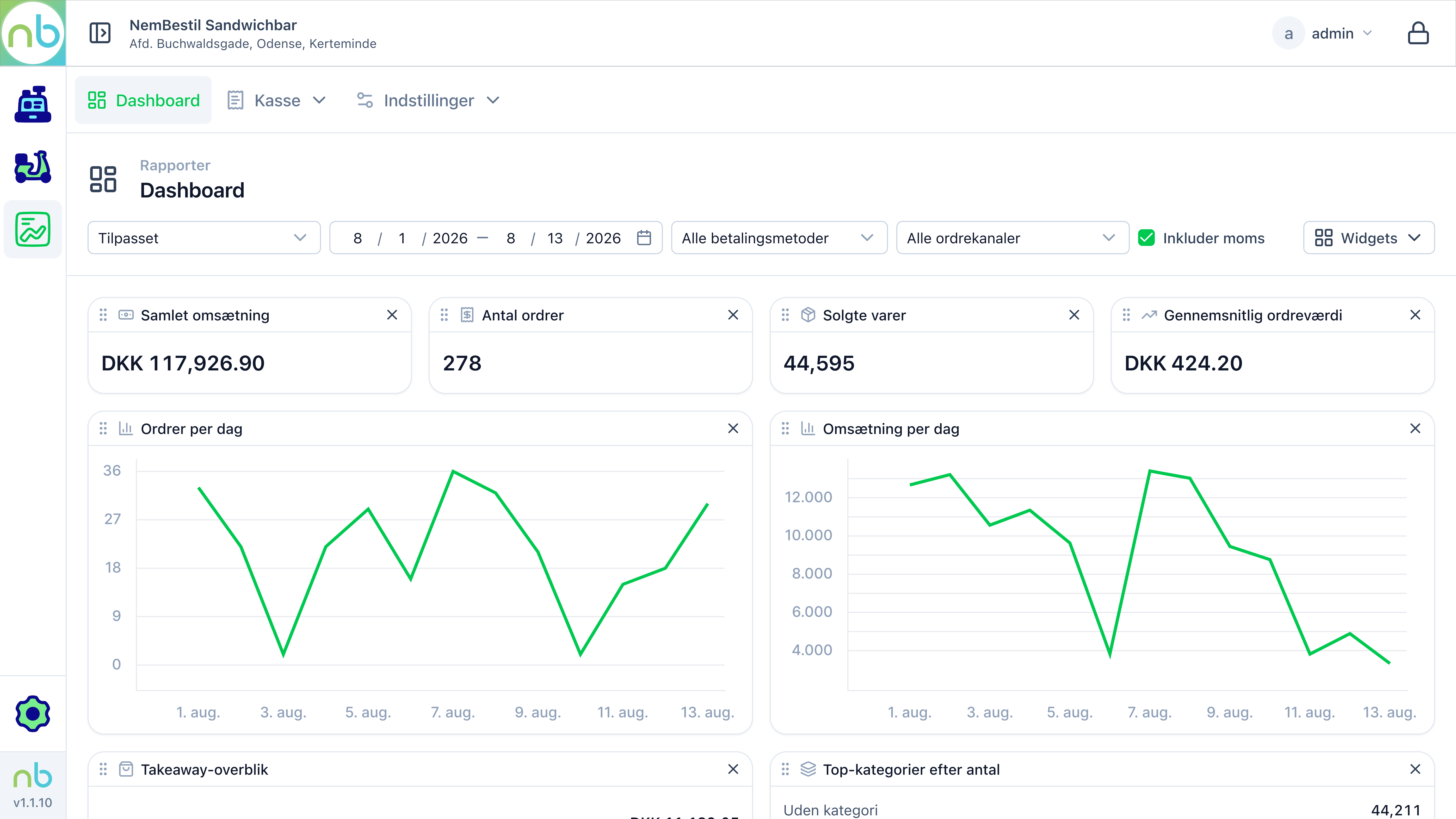Grab the Omsætning per dag drag handle
Image resolution: width=1456 pixels, height=819 pixels.
tap(785, 429)
